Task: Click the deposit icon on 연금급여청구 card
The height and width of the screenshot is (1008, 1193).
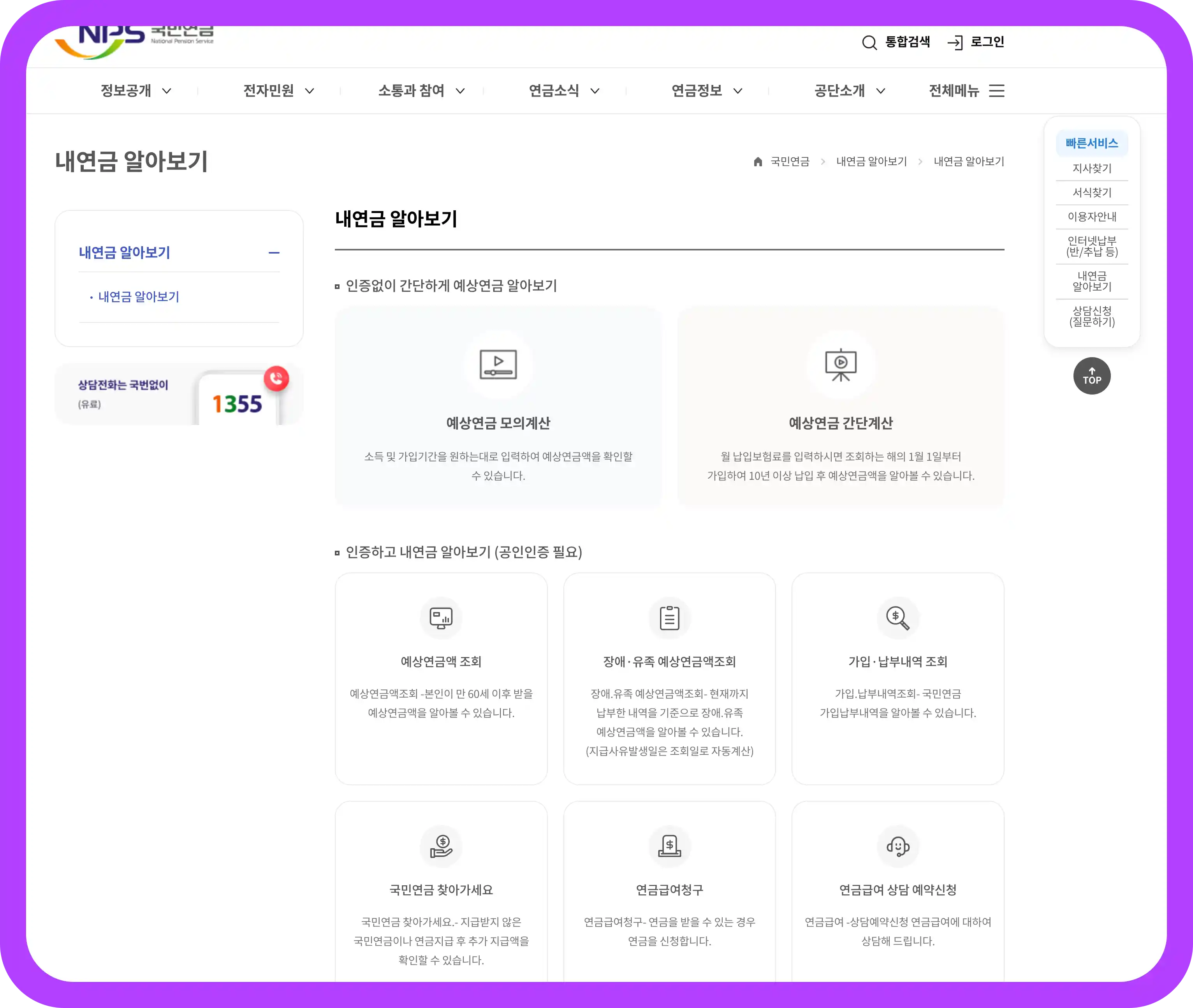Action: click(x=669, y=846)
